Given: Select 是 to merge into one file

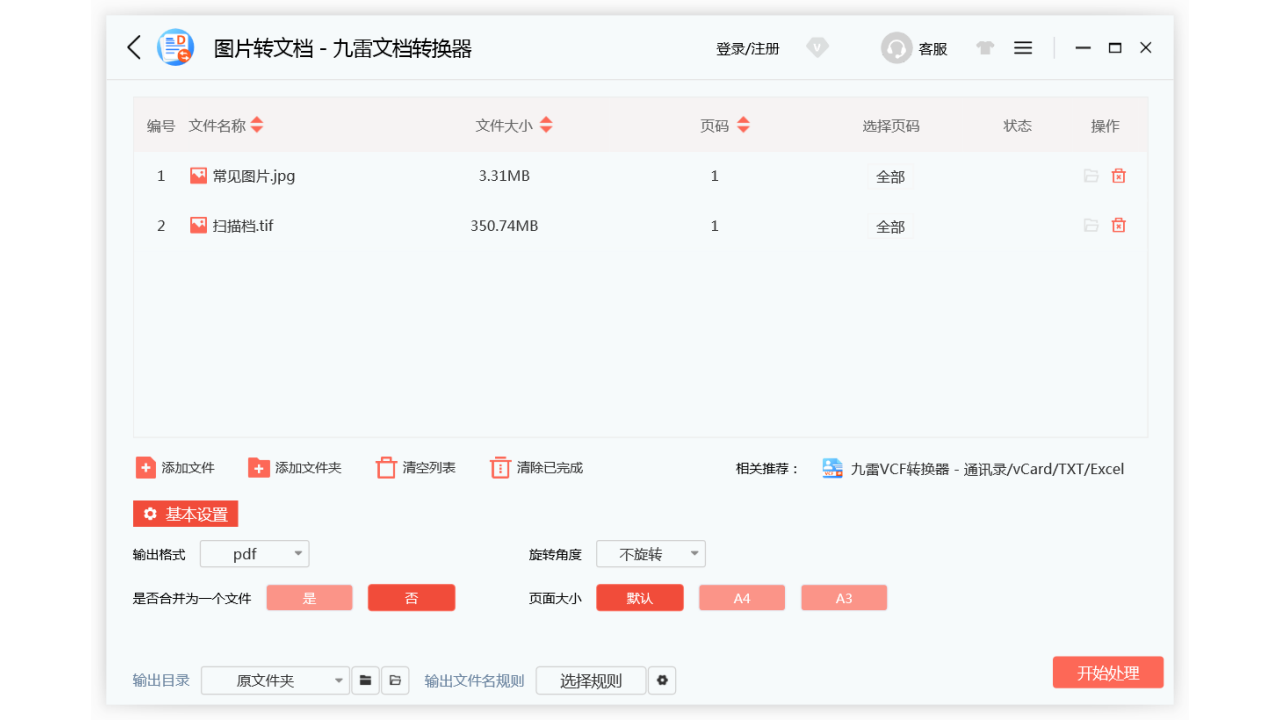Looking at the screenshot, I should click(309, 597).
